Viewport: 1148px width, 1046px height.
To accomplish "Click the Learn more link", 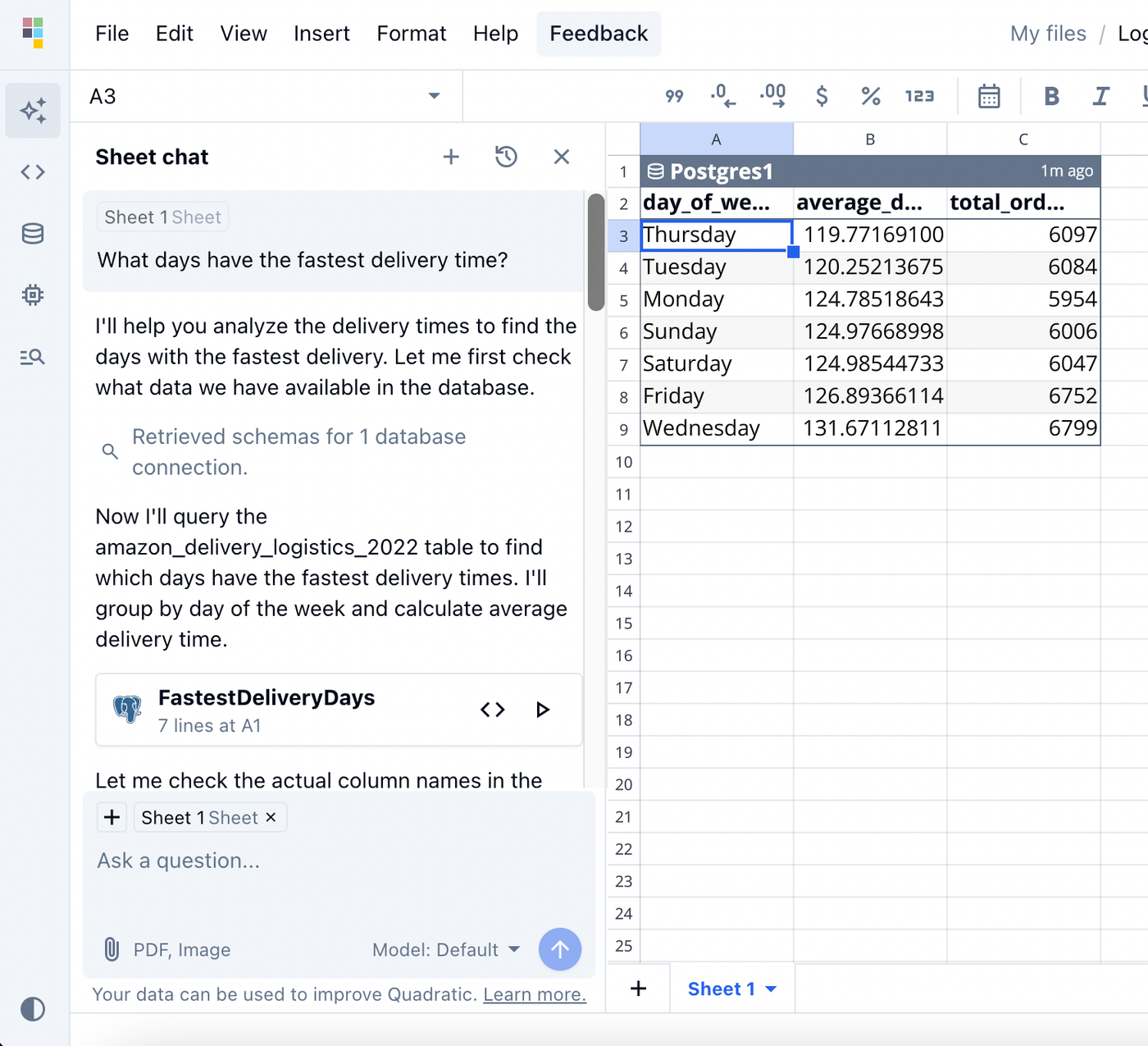I will point(534,993).
